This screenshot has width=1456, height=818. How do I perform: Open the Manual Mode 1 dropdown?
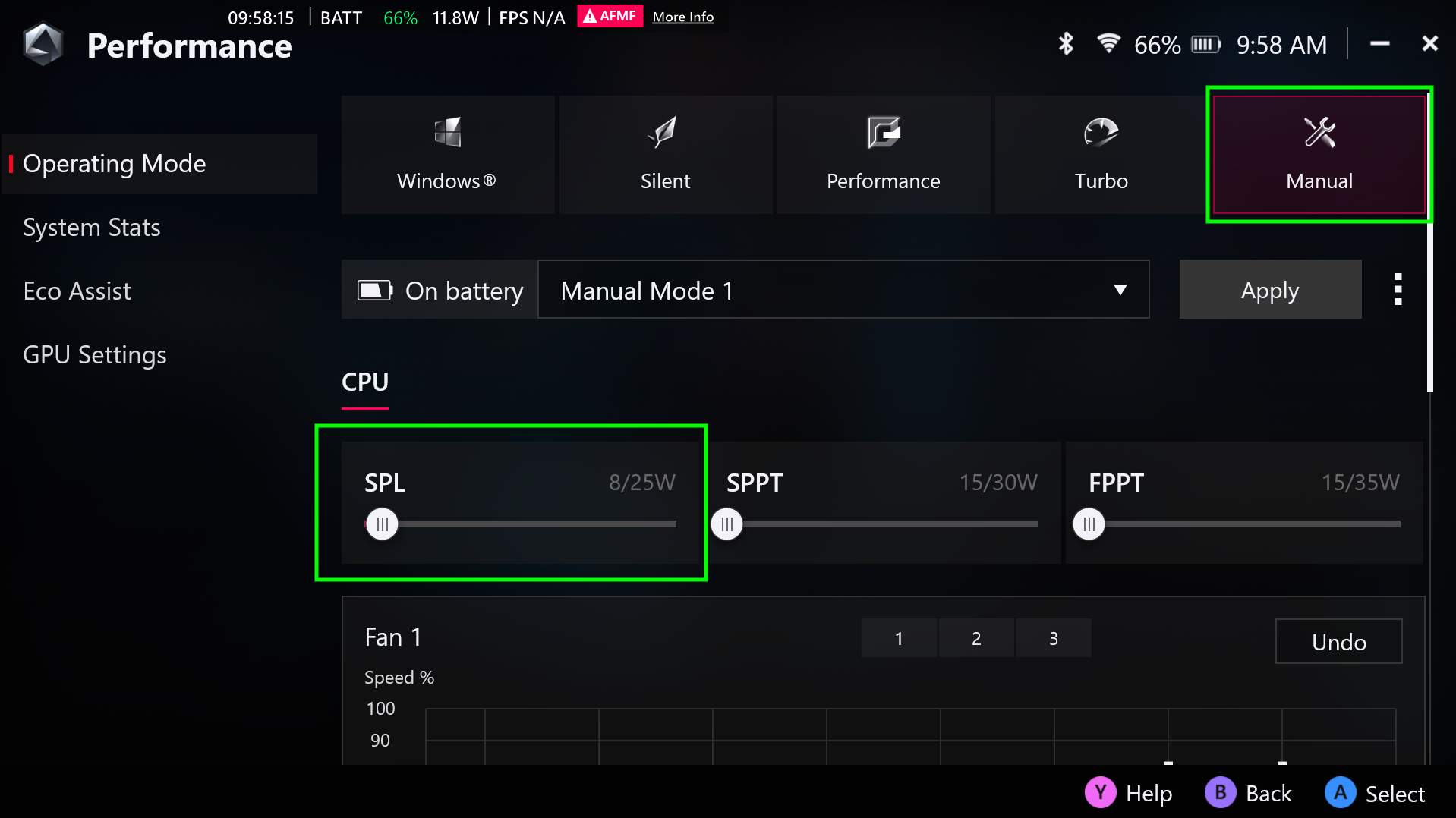843,290
